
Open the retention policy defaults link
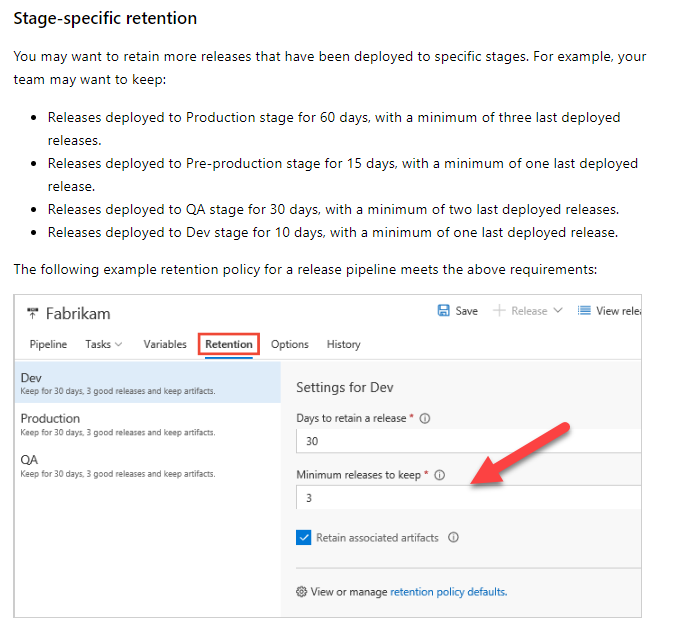click(448, 592)
